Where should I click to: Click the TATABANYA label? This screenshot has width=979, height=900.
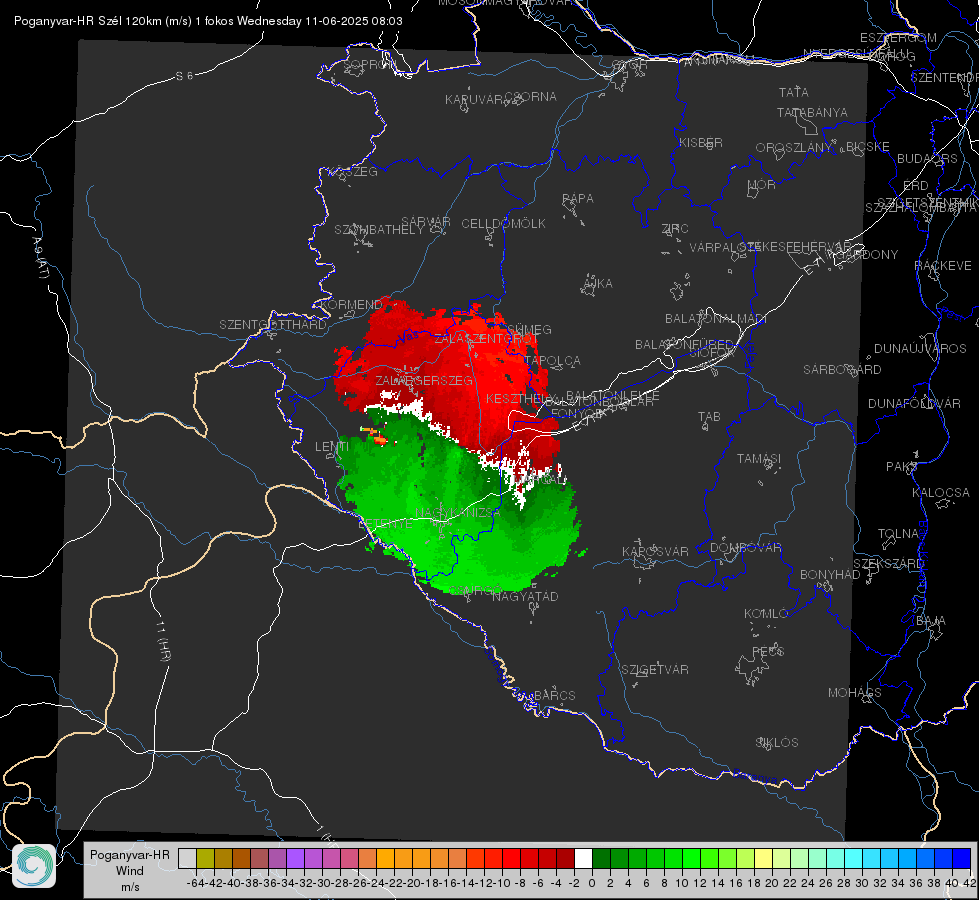point(812,112)
